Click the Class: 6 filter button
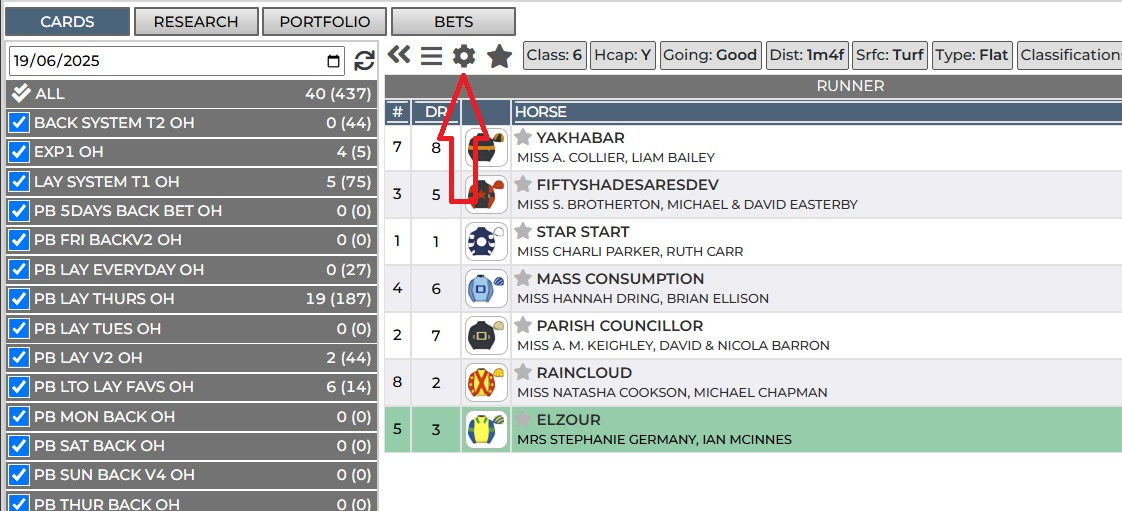This screenshot has width=1122, height=511. [555, 55]
